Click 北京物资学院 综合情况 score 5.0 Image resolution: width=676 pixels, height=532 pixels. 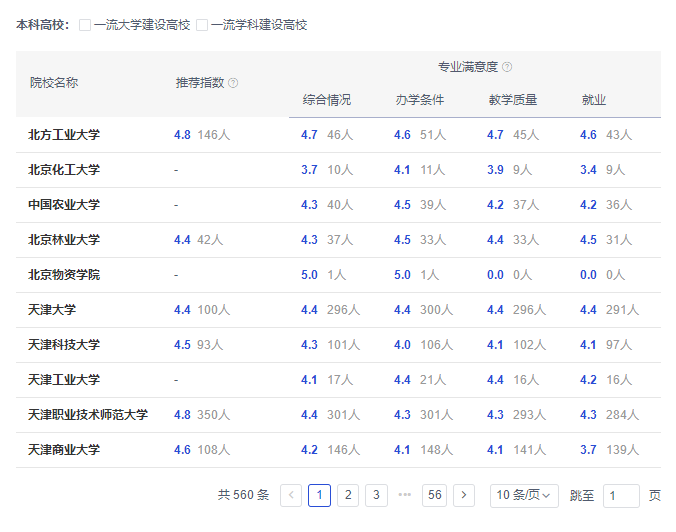tap(309, 275)
